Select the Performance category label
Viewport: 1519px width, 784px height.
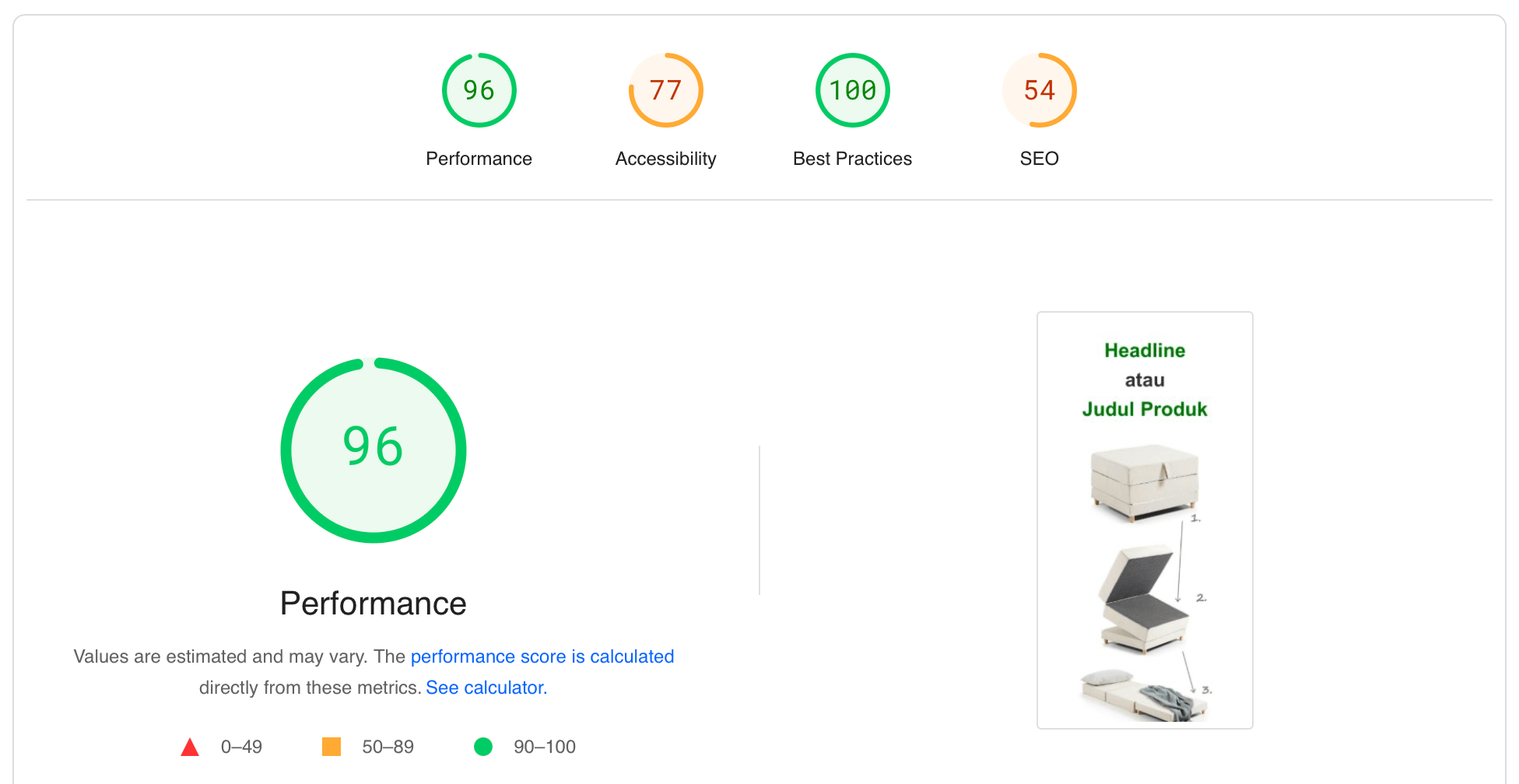click(479, 158)
